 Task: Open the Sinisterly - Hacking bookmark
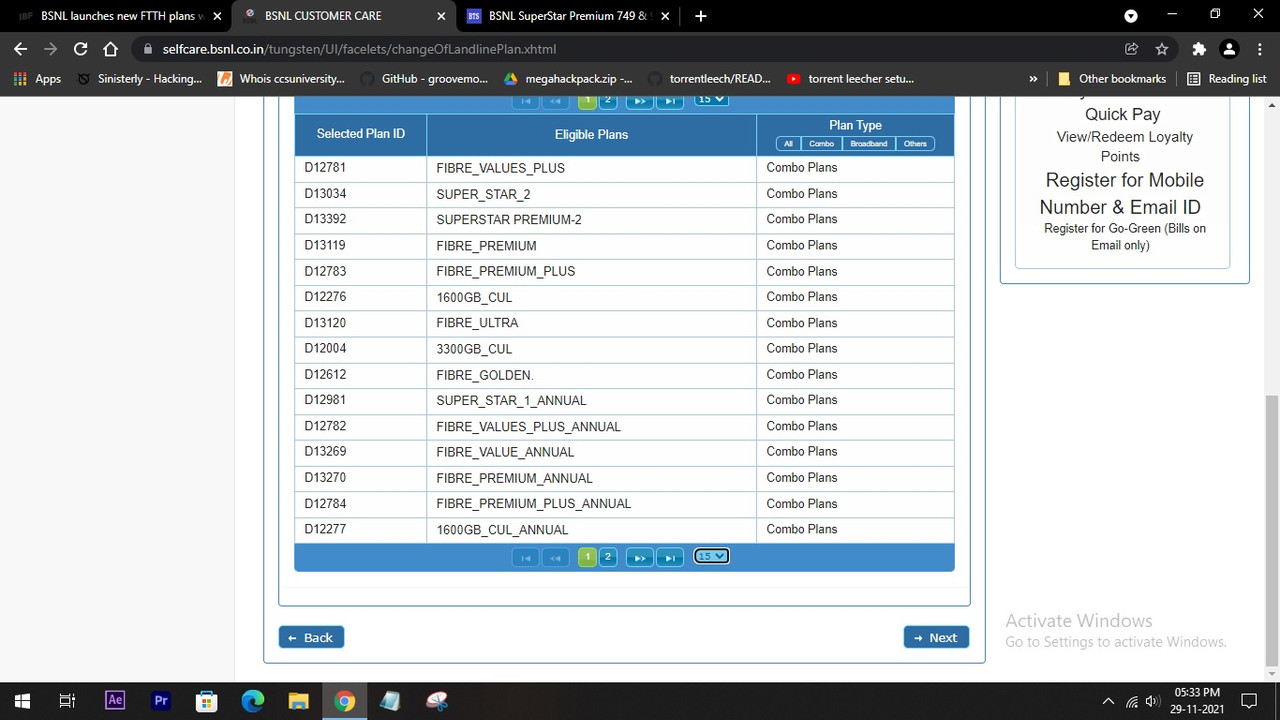(140, 79)
